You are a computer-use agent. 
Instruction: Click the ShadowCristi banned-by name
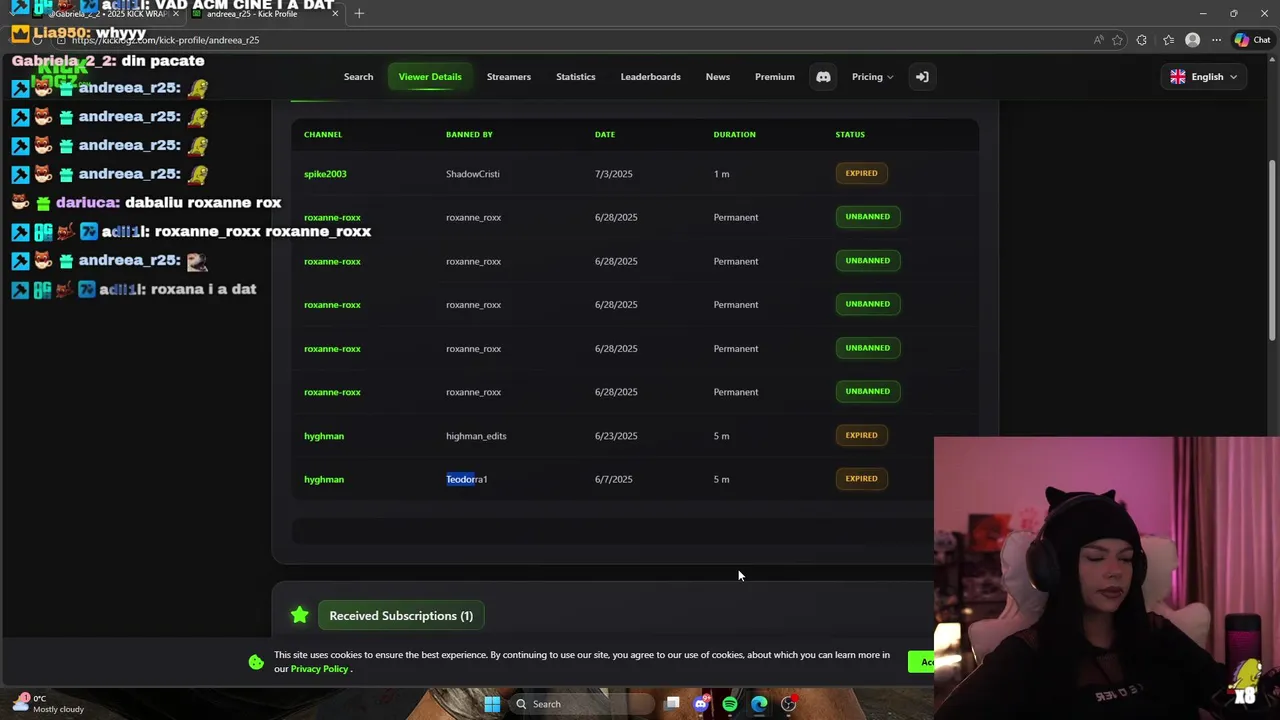472,174
